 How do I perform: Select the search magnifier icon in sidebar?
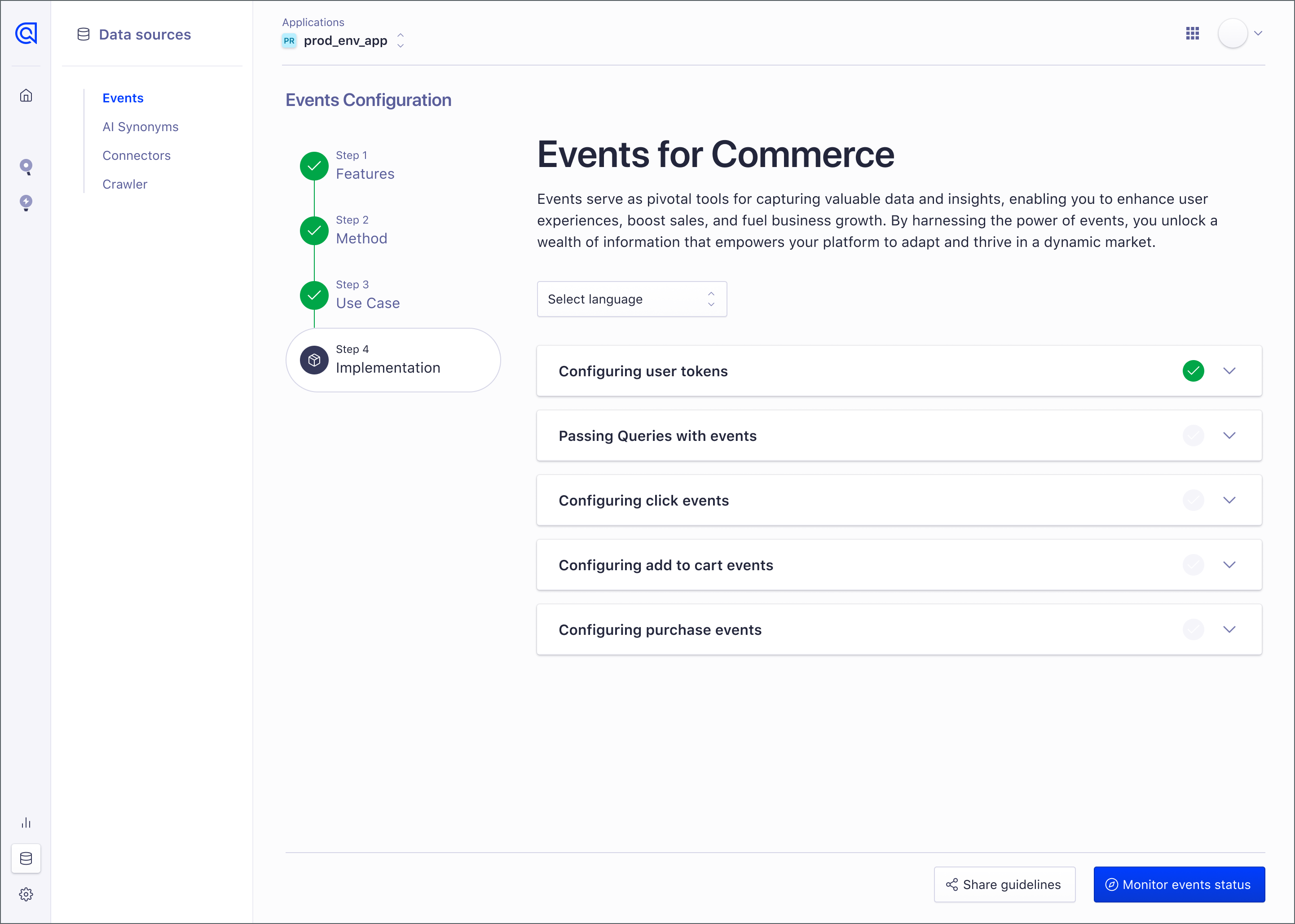click(26, 166)
